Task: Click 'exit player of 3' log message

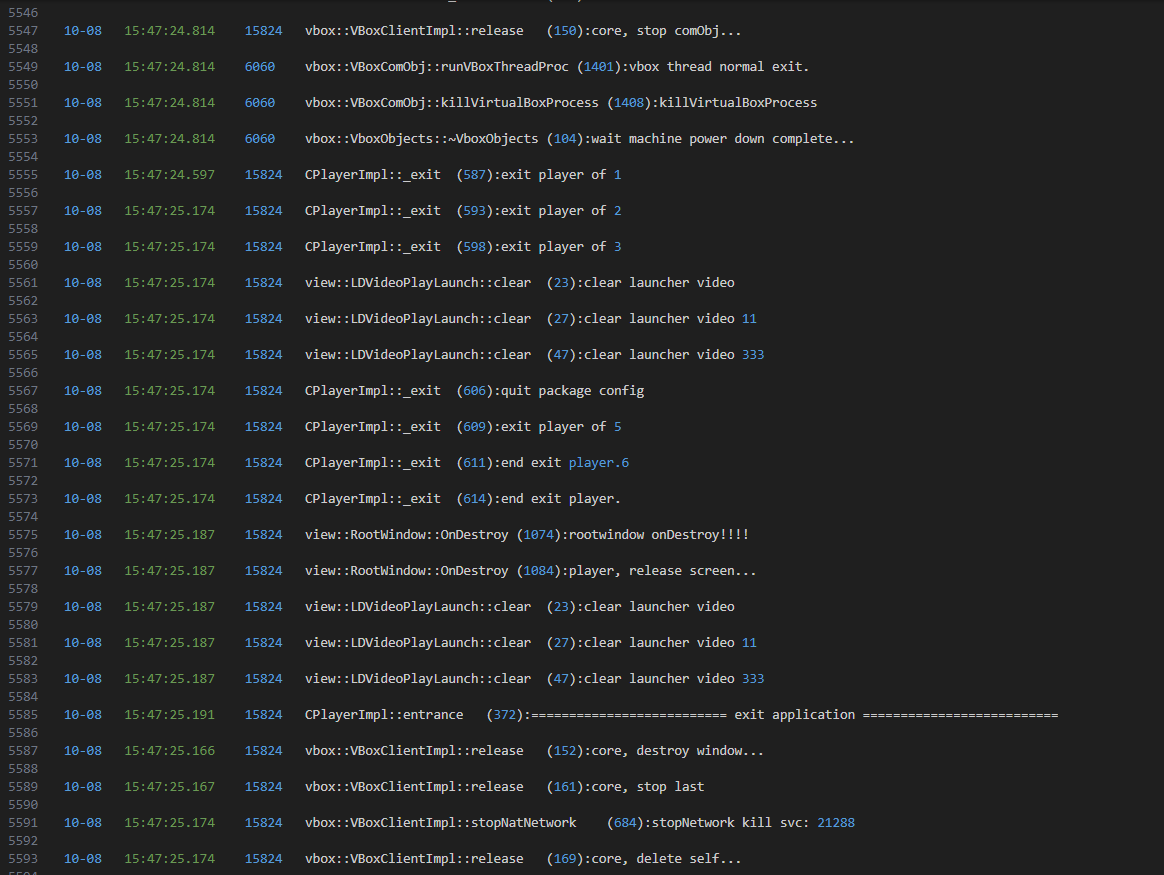Action: click(560, 247)
